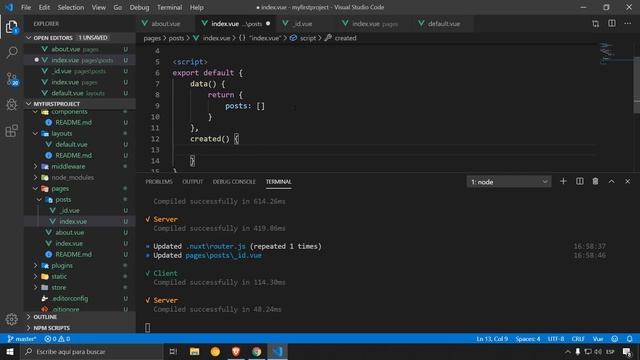Click the master branch in status bar

22,339
